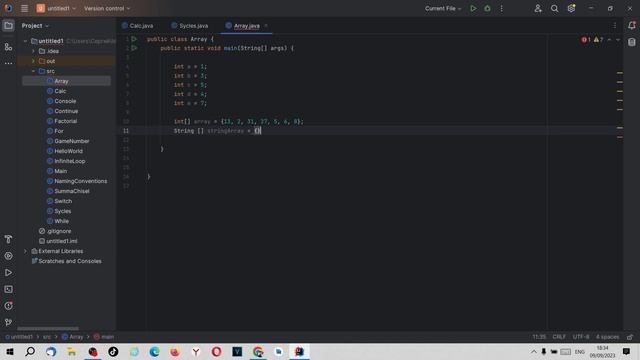Image resolution: width=640 pixels, height=360 pixels.
Task: Open TikTok from taskbar
Action: [113, 352]
